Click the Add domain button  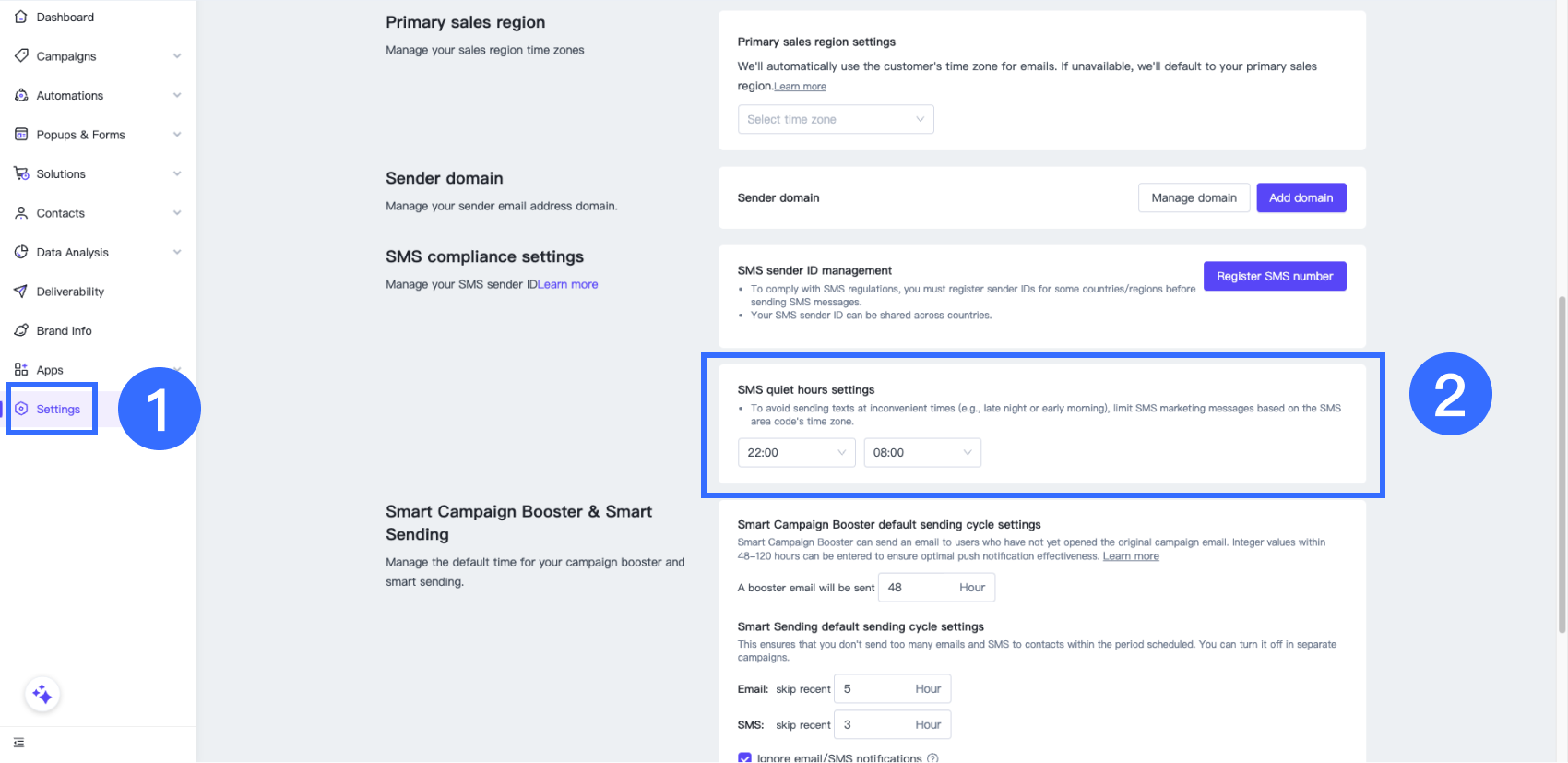[1301, 197]
